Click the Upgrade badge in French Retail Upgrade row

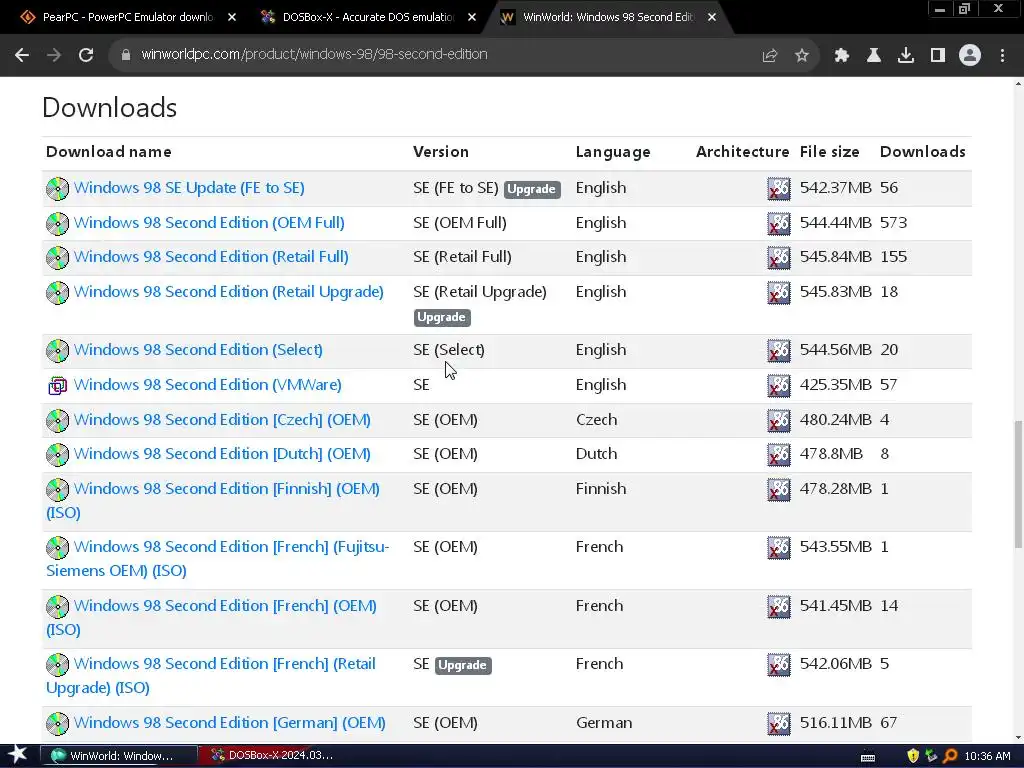pos(463,665)
